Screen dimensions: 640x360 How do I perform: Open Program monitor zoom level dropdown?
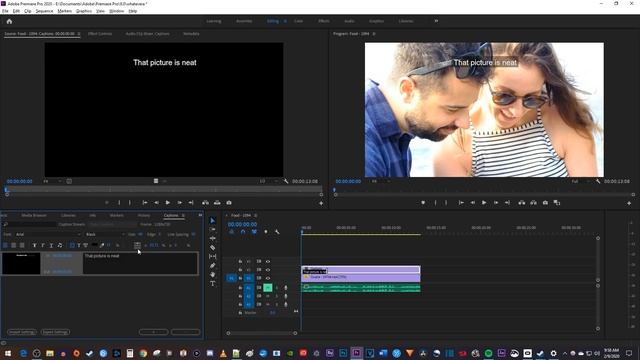380,181
